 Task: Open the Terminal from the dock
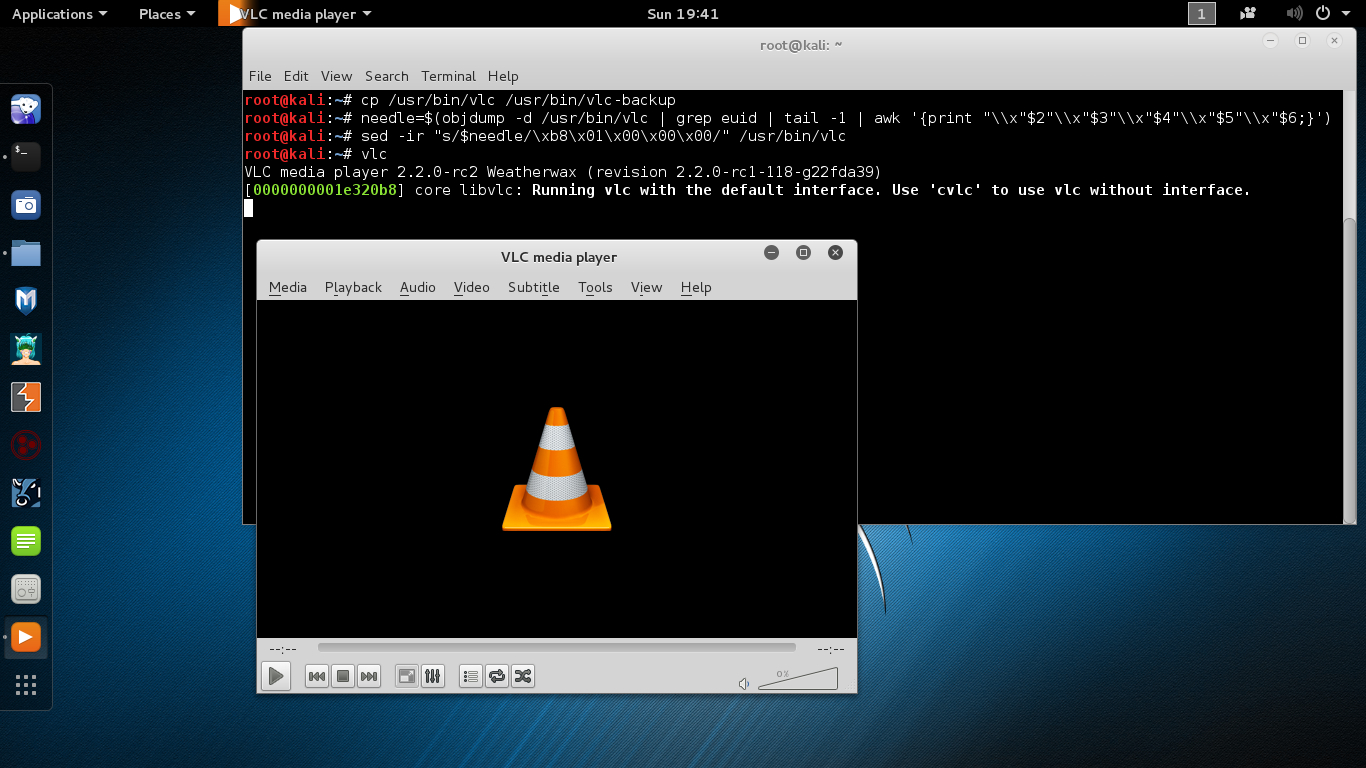(26, 156)
